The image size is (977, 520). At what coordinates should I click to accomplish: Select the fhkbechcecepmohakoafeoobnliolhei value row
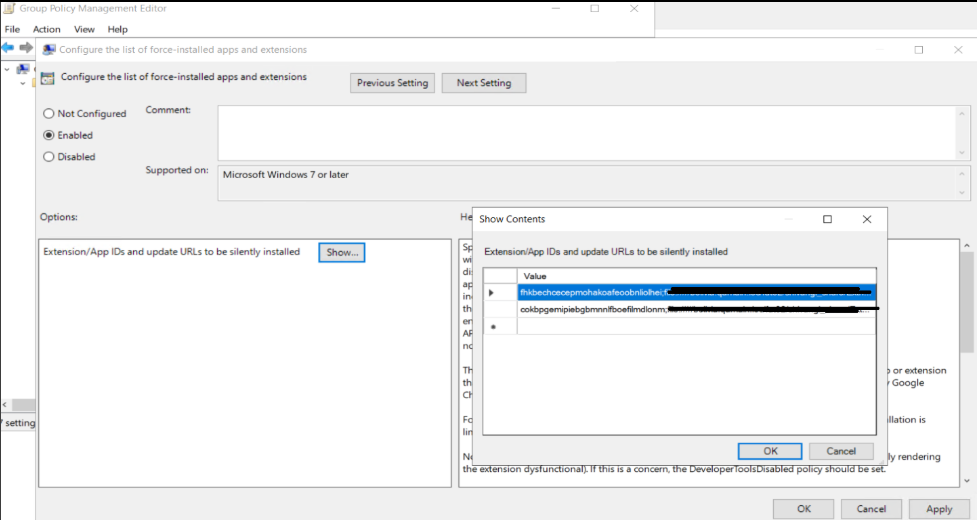click(696, 293)
